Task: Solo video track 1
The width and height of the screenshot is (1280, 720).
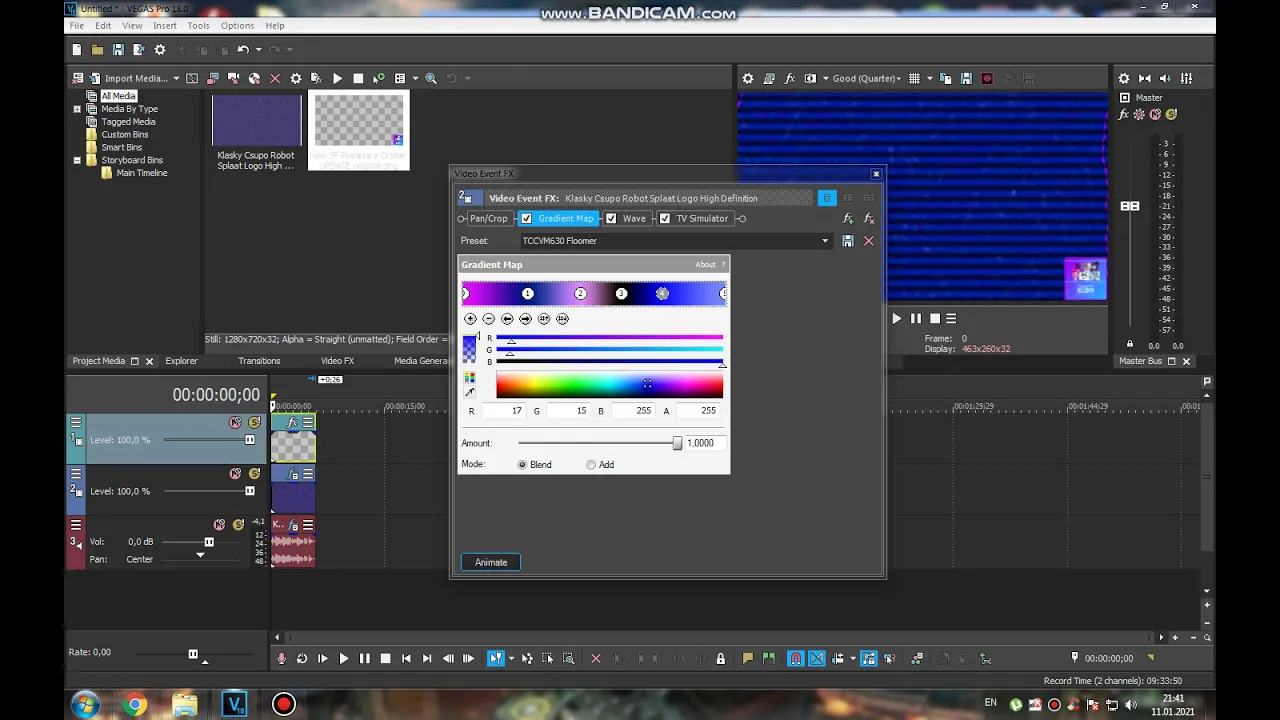Action: [254, 423]
